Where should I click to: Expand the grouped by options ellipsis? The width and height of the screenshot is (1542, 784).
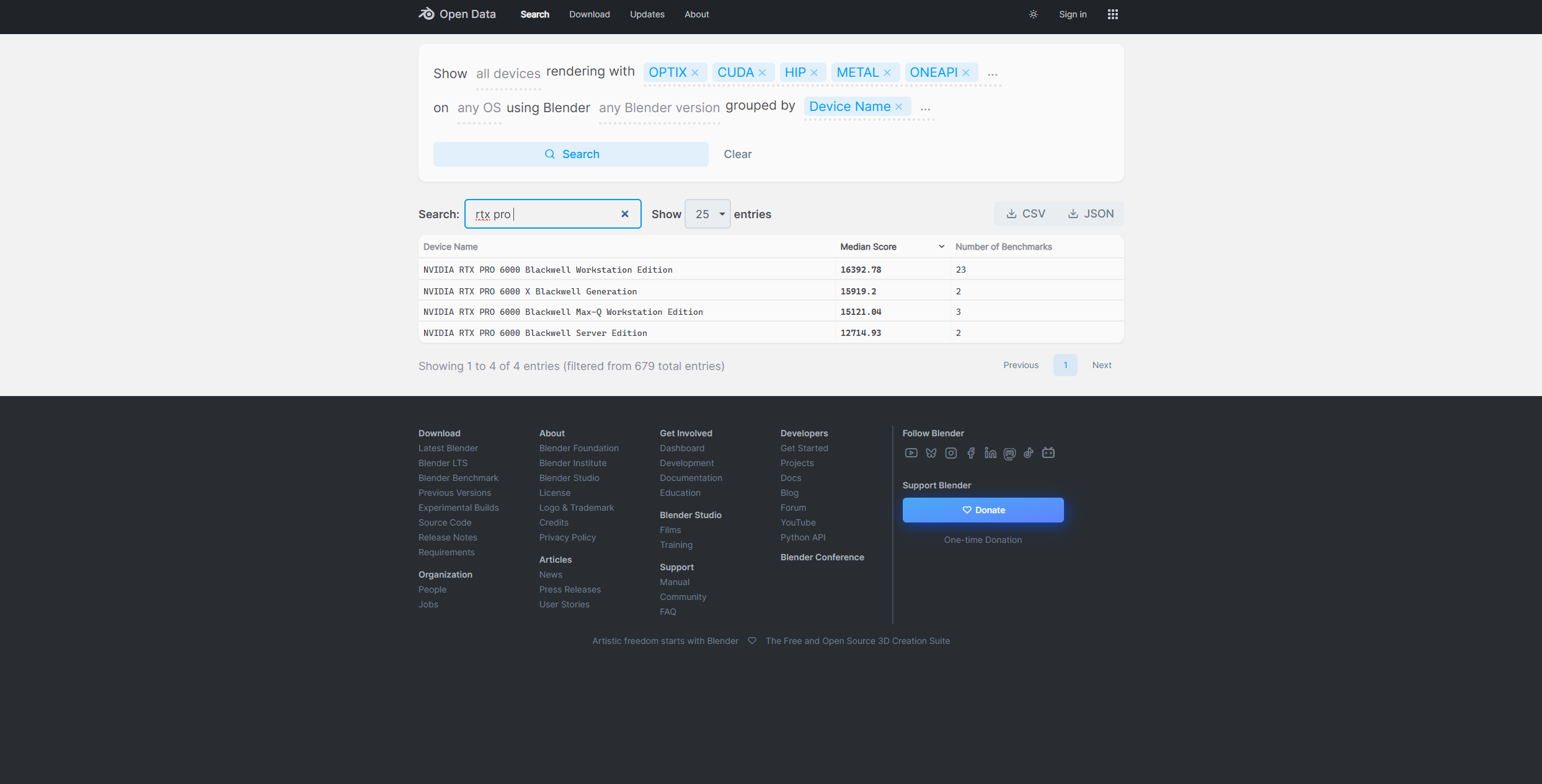point(925,108)
